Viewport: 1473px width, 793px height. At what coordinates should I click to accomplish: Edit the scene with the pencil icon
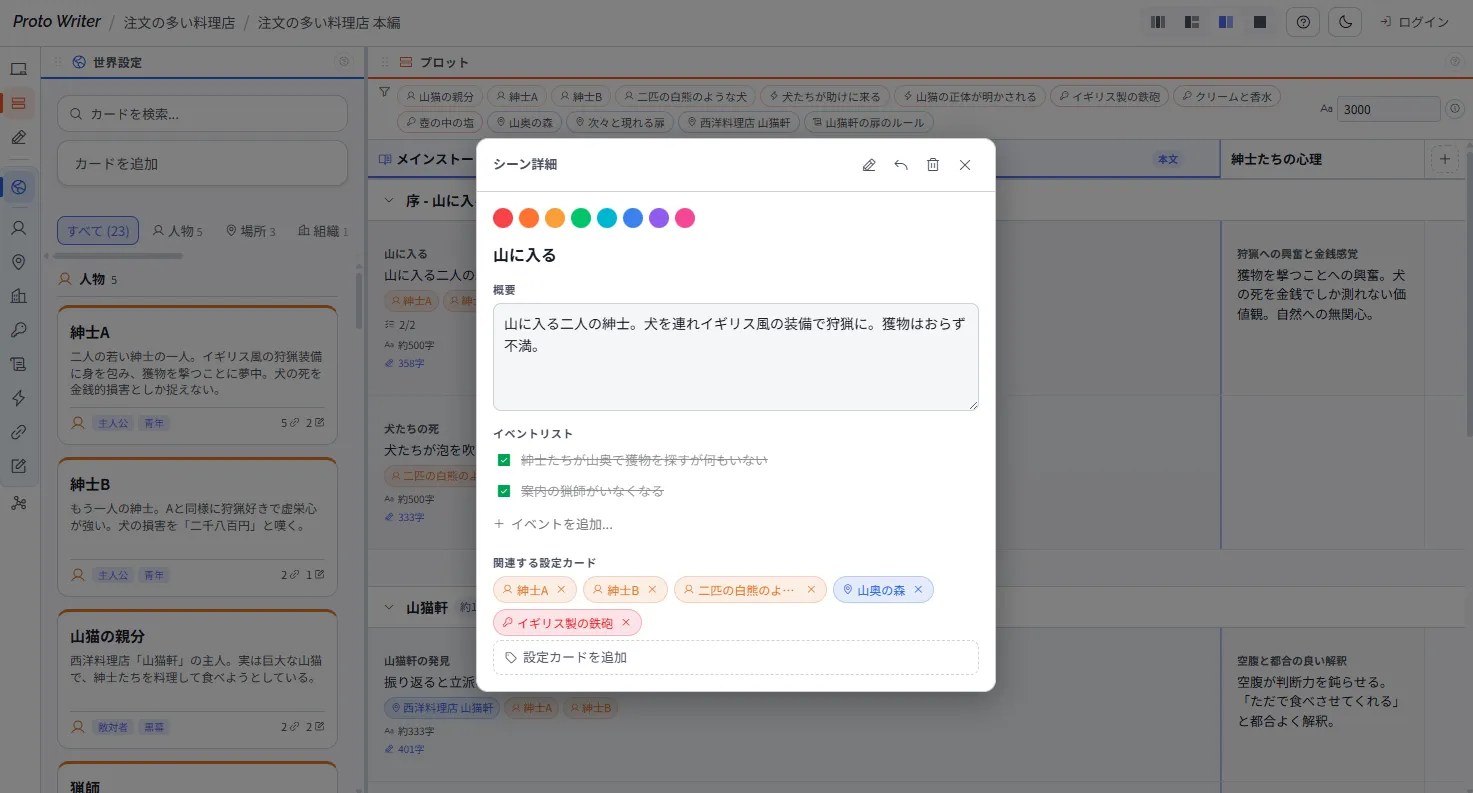coord(868,165)
